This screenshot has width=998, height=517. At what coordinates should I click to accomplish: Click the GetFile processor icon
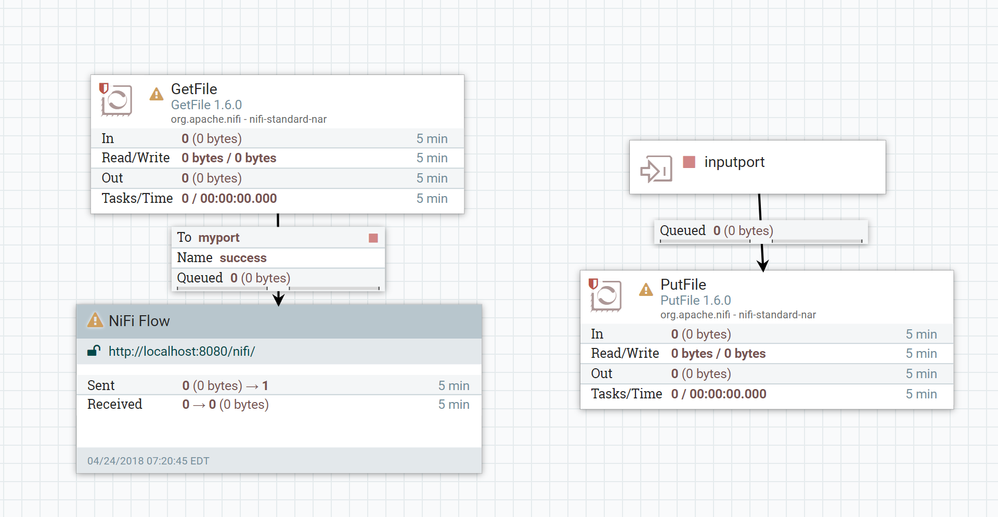pyautogui.click(x=116, y=99)
